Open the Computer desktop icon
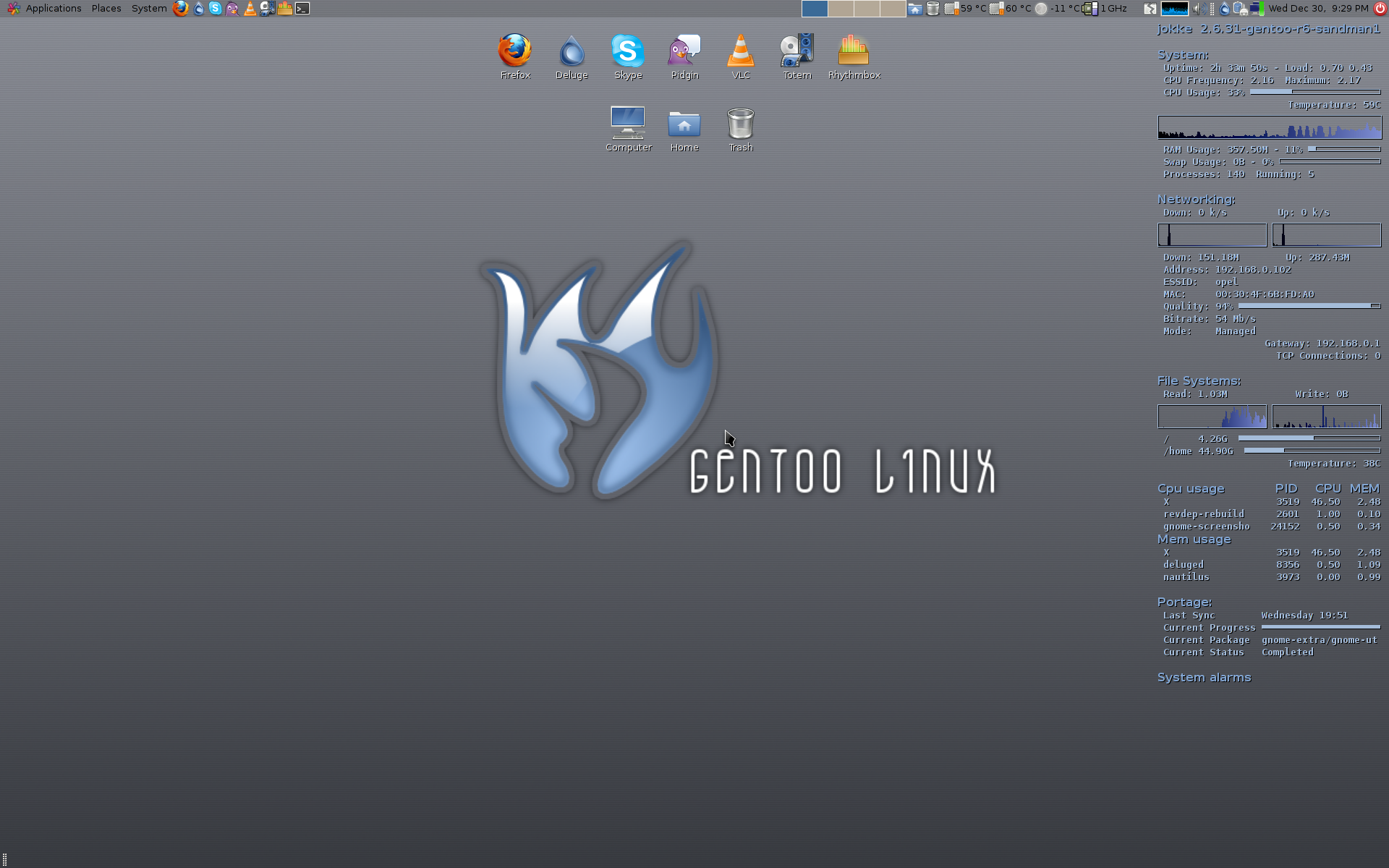Viewport: 1389px width, 868px height. [628, 129]
